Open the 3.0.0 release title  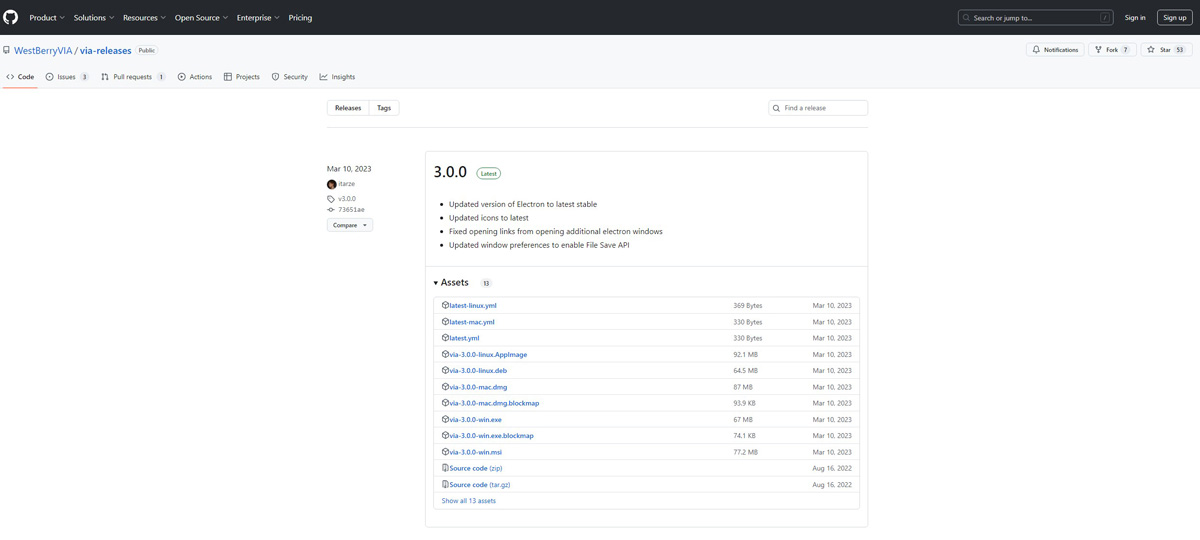[450, 172]
